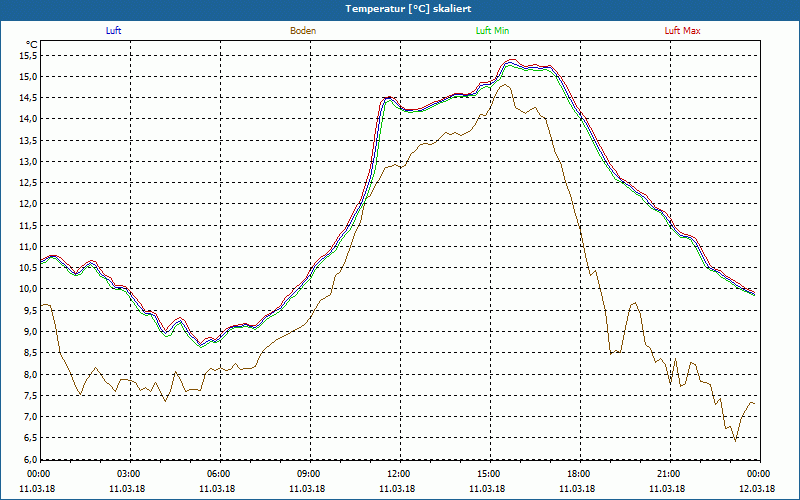Click the 06:00 time axis label

point(220,474)
